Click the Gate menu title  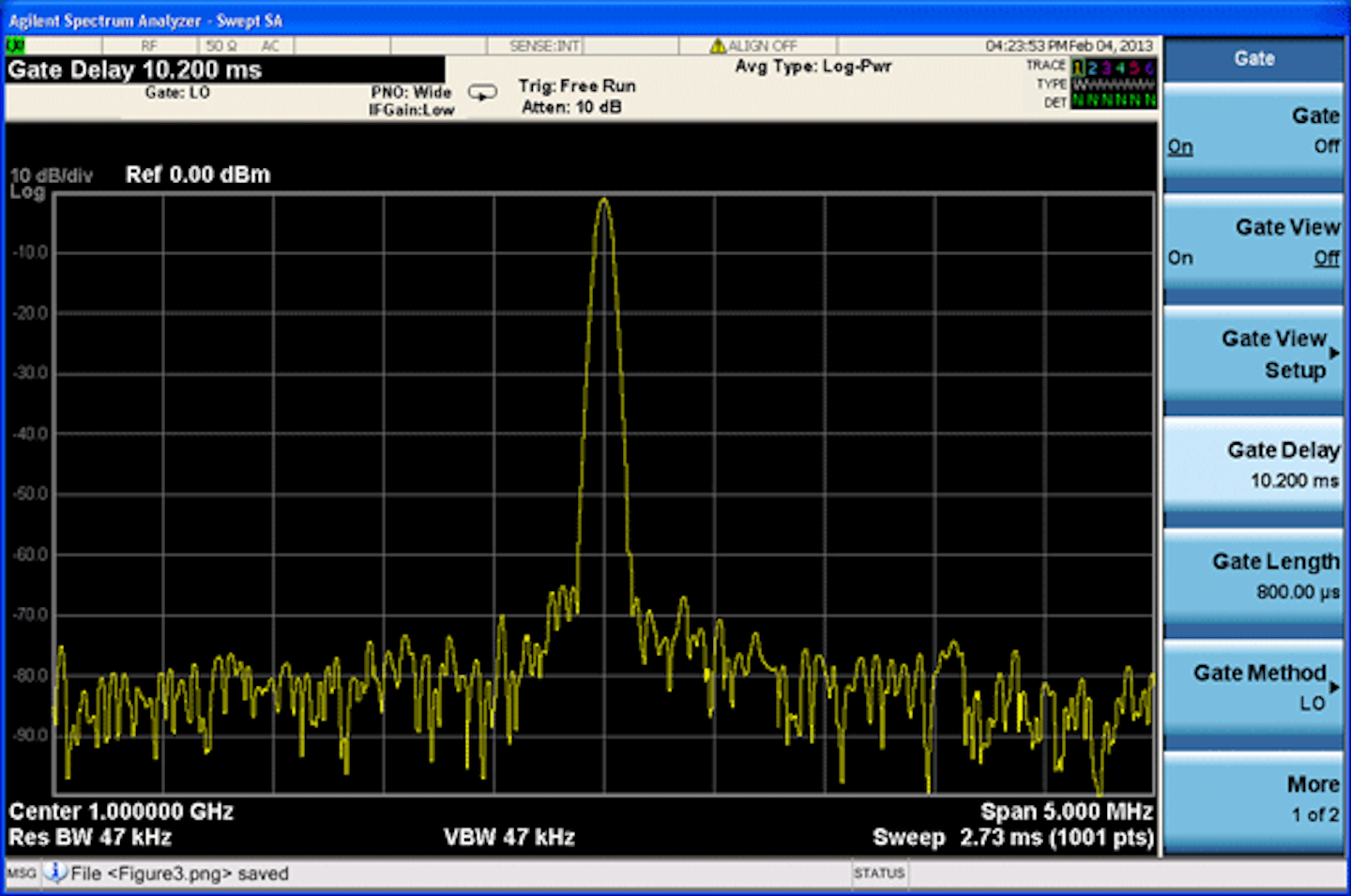[1254, 58]
